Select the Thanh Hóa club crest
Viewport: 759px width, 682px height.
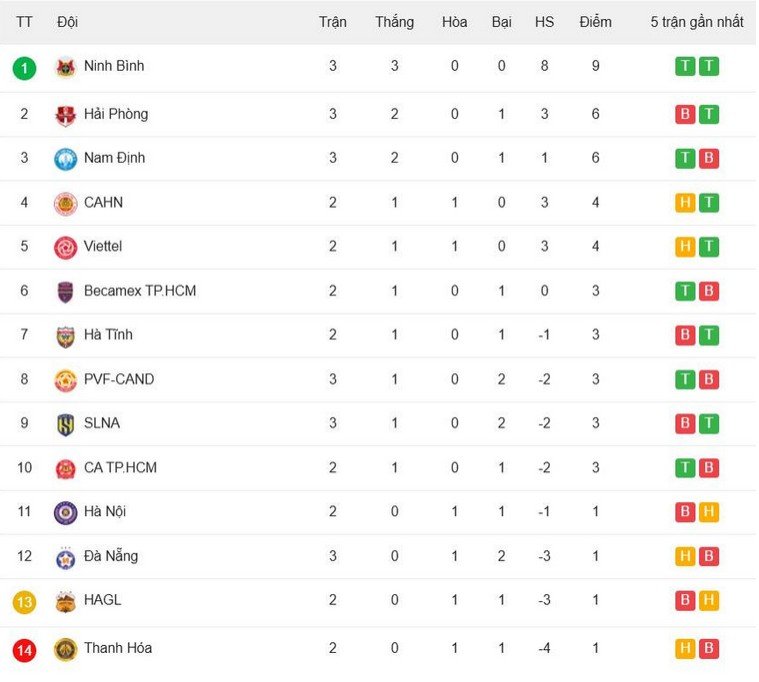click(65, 650)
